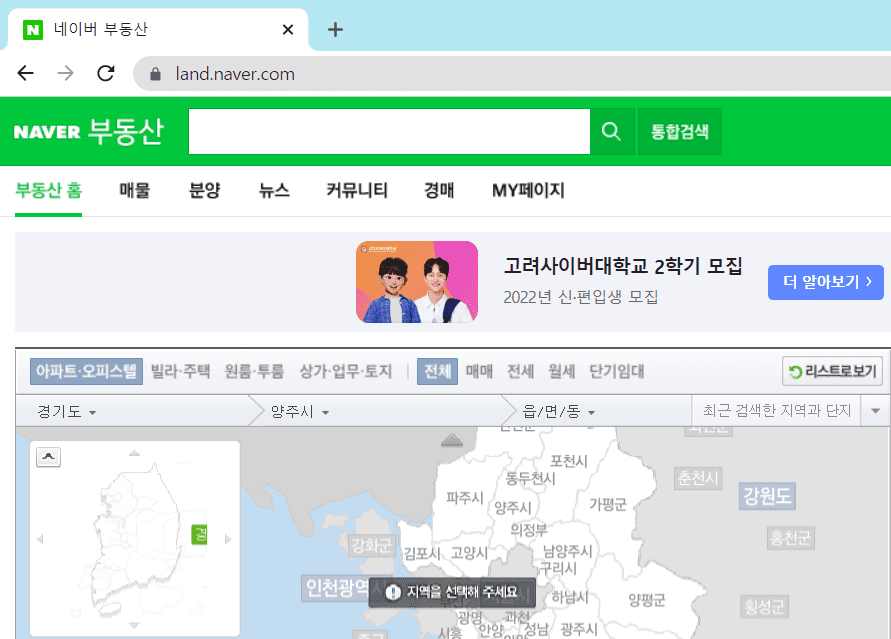Collapse the mini-map panel
This screenshot has width=891, height=639.
tap(48, 457)
